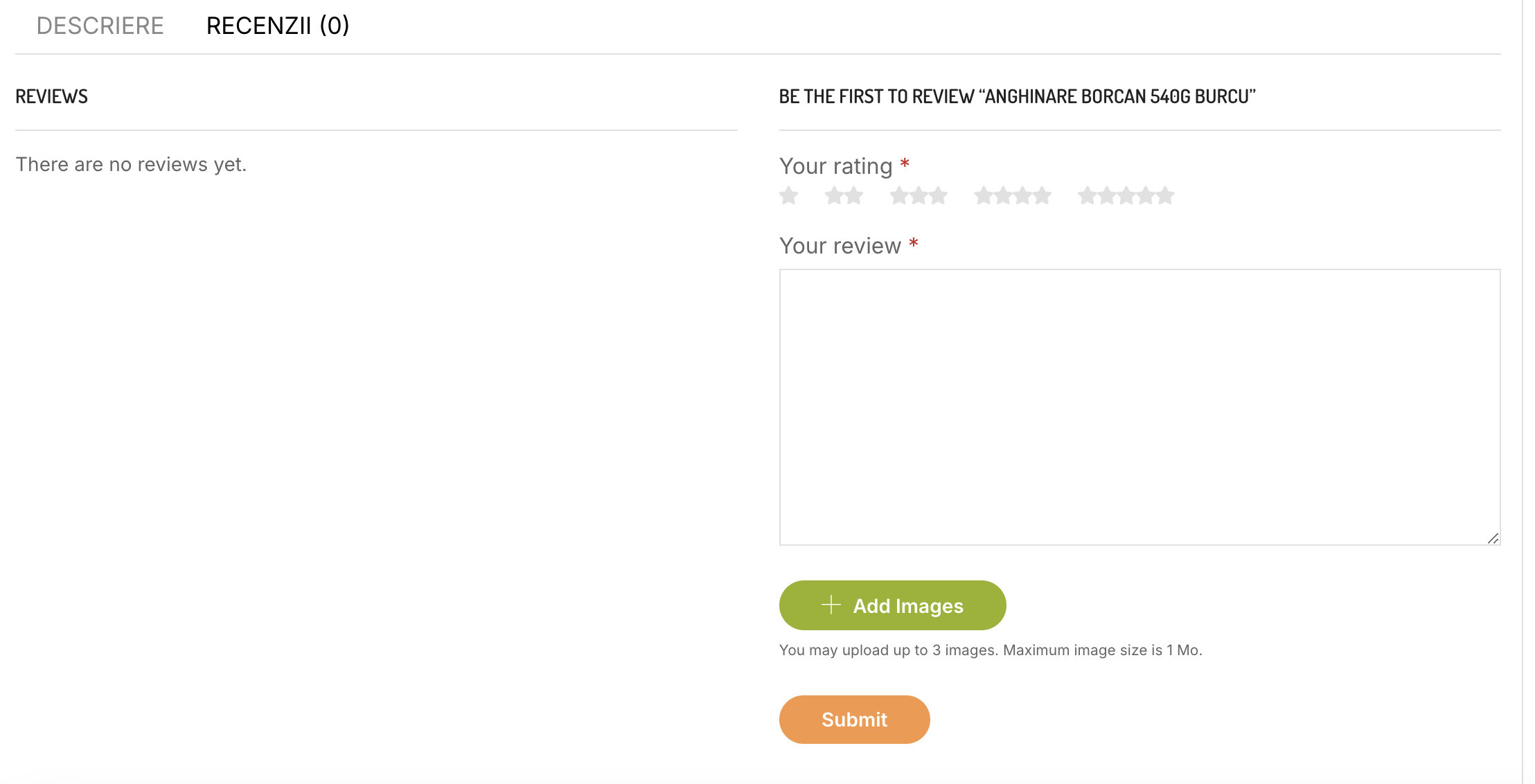This screenshot has height=784, width=1535.
Task: Click the review textarea resize handle
Action: coord(1493,538)
